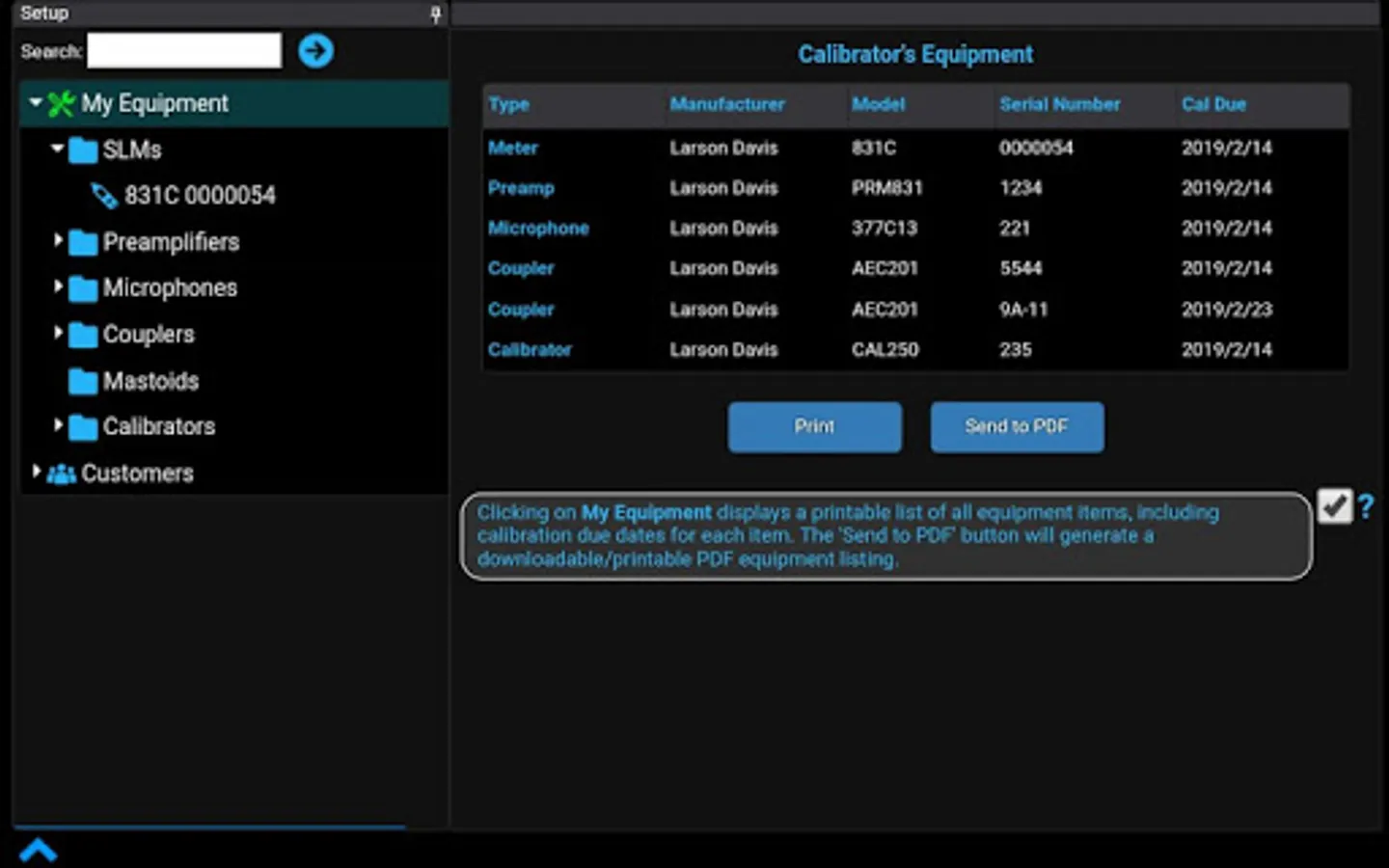Expand the Couplers folder

(58, 333)
